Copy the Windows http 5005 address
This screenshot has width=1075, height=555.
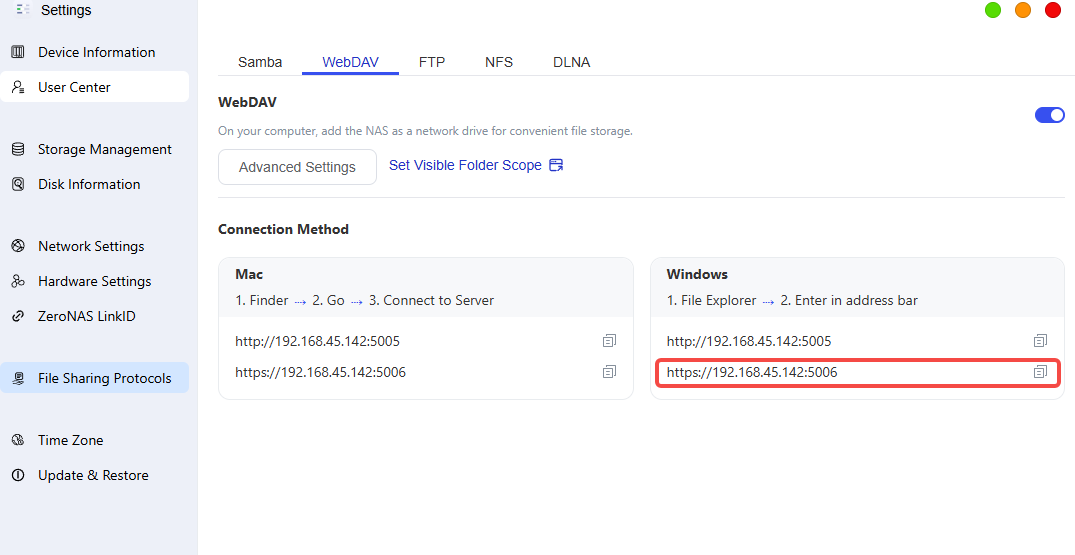click(1040, 341)
